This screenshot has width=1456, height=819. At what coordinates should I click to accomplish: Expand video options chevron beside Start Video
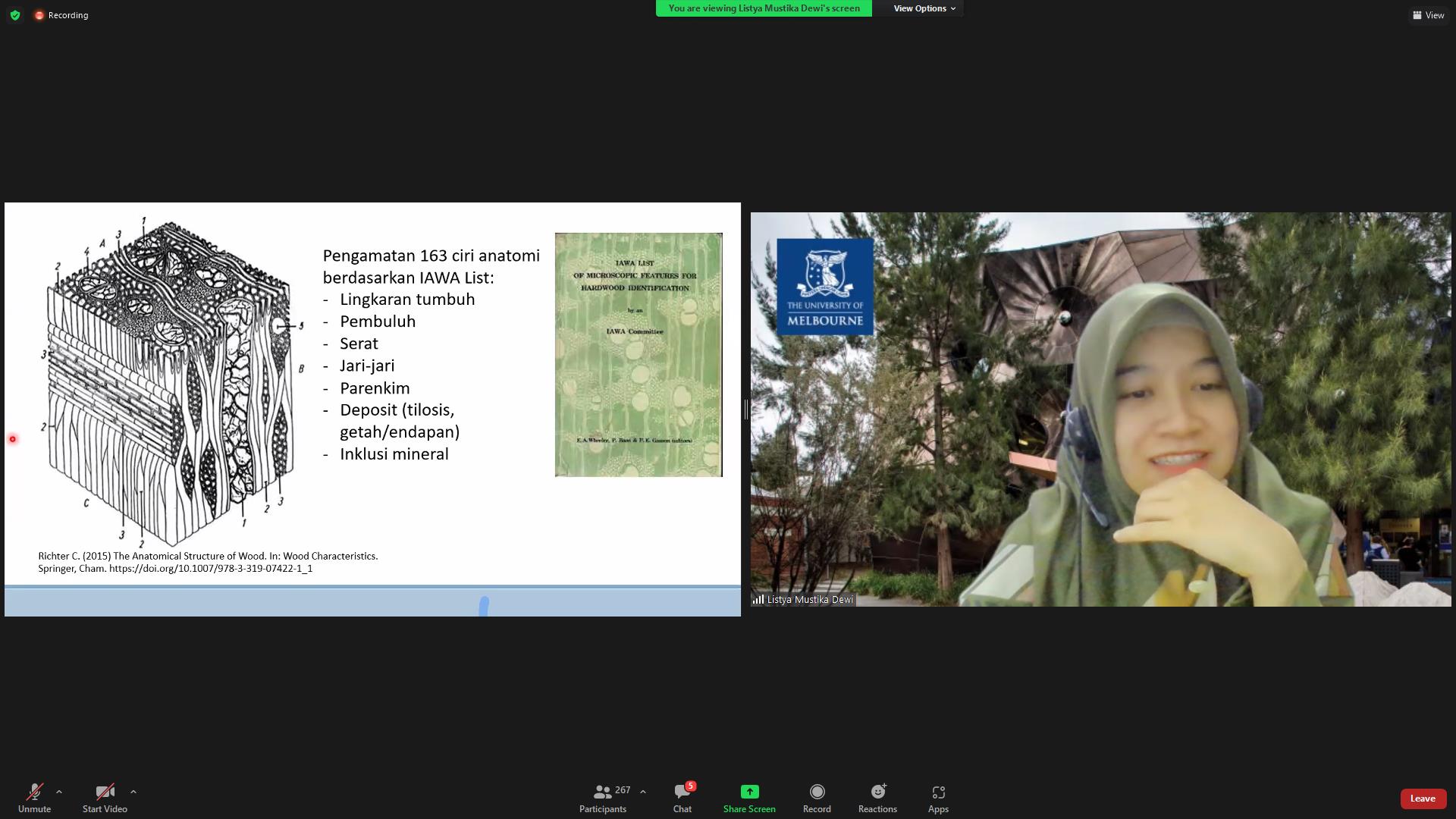pos(133,792)
